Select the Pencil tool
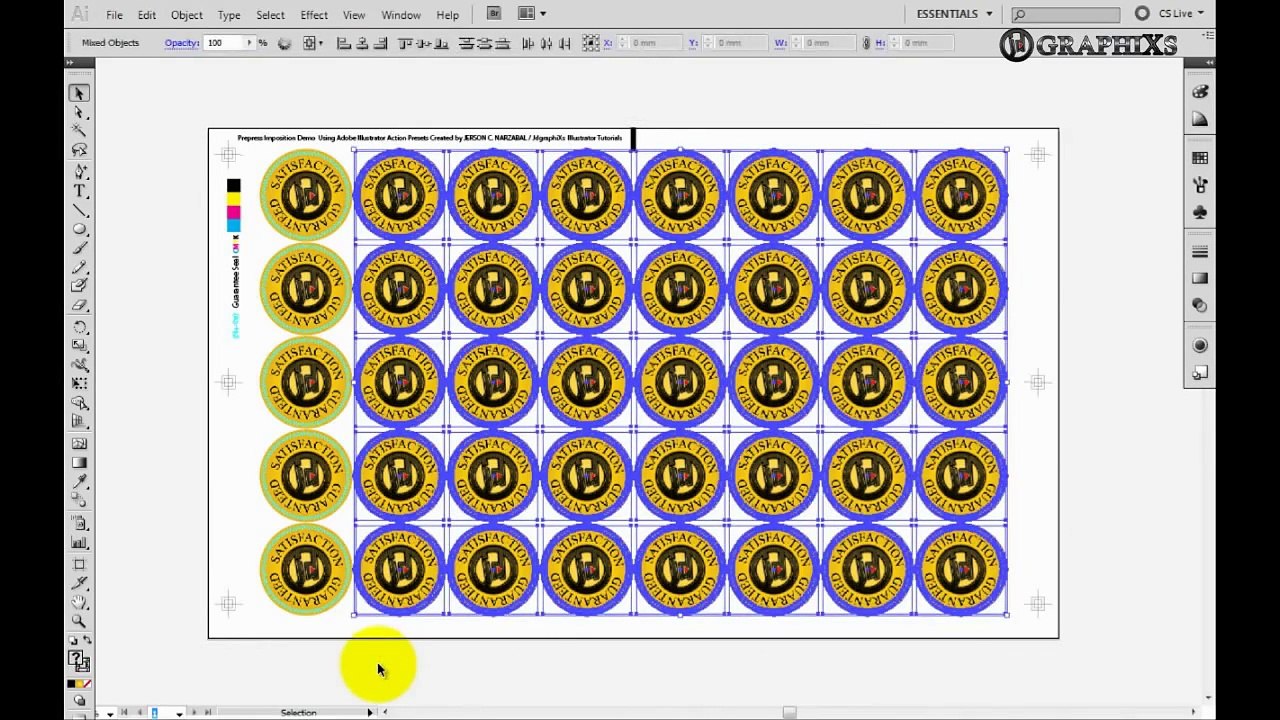 [x=79, y=267]
